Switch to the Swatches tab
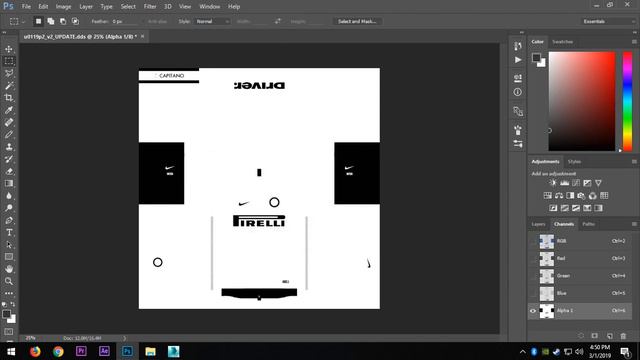This screenshot has height=360, width=640. click(x=562, y=42)
